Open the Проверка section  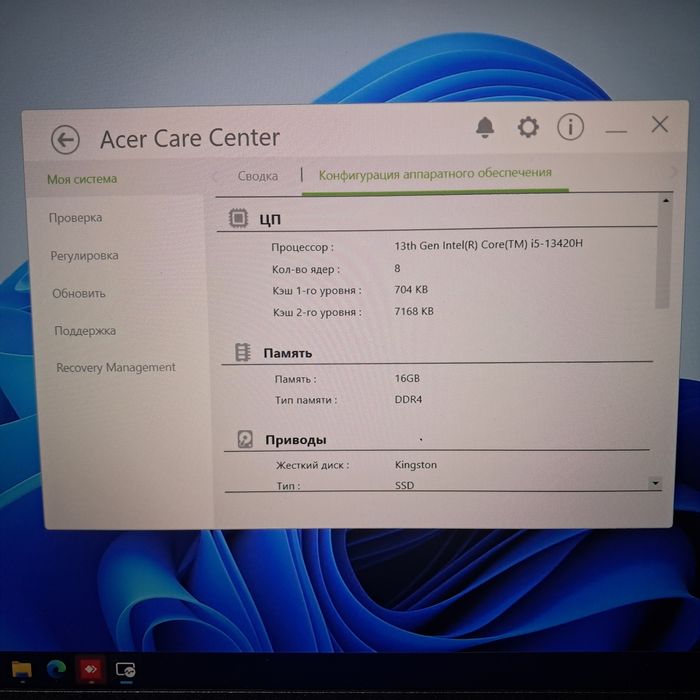coord(75,218)
